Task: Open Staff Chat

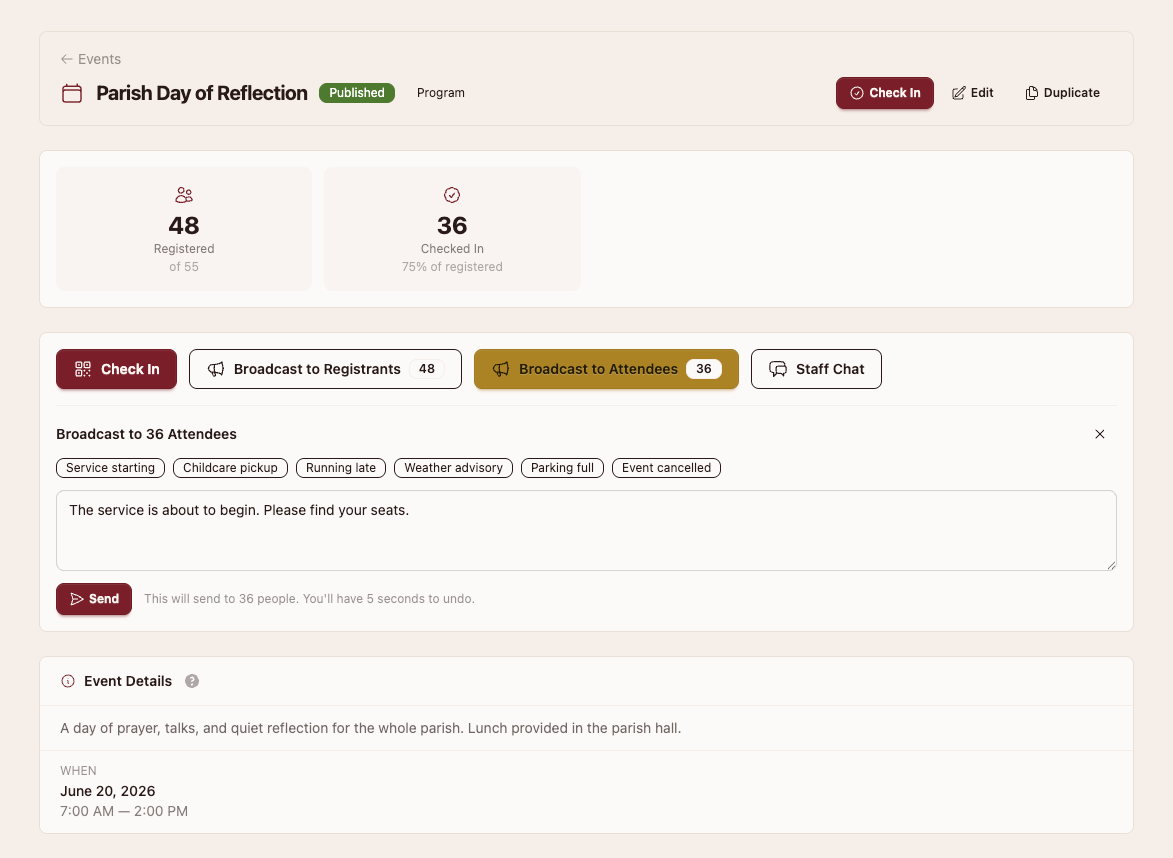Action: click(816, 369)
